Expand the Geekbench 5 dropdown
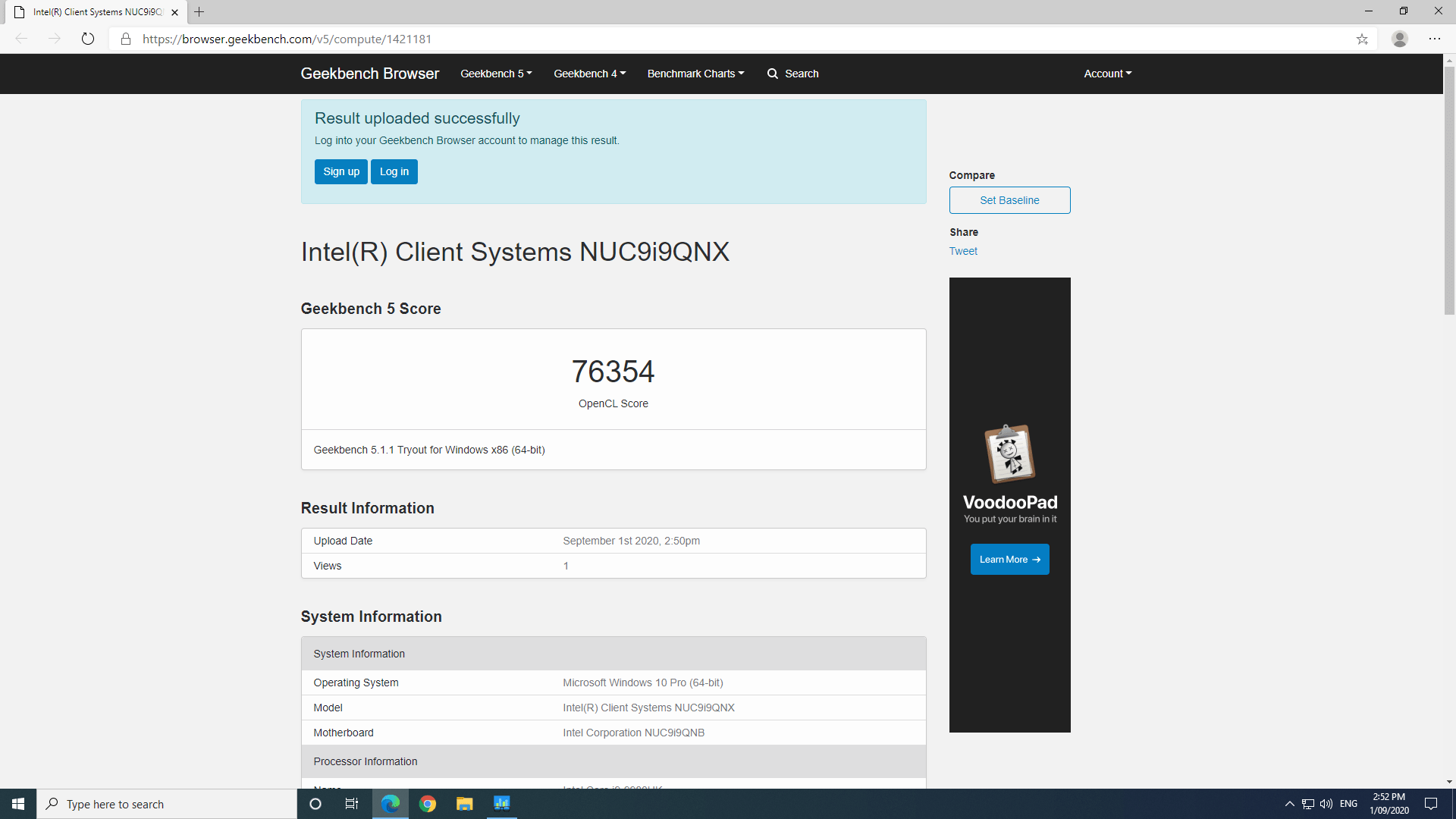 (496, 74)
